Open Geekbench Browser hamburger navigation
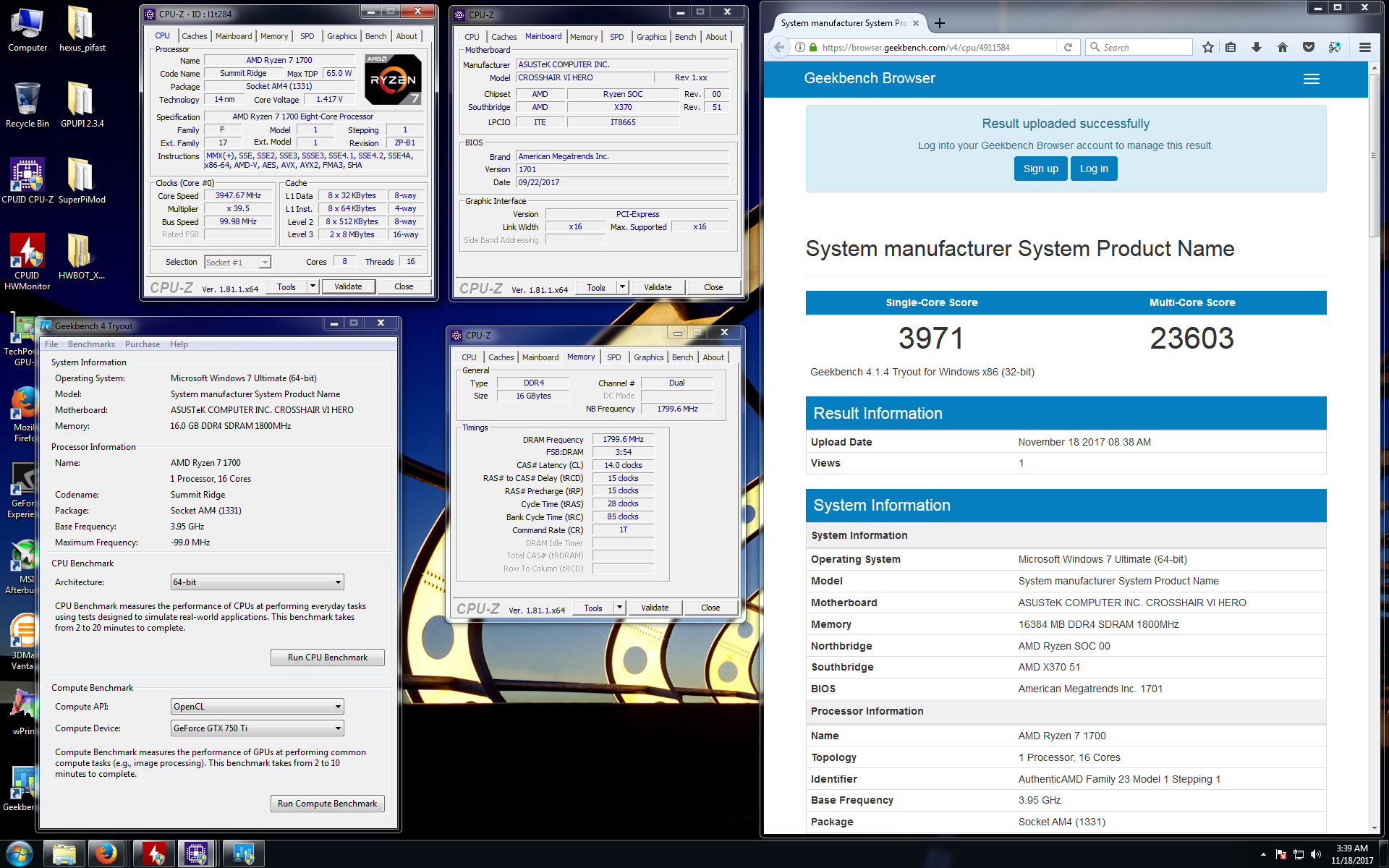This screenshot has width=1389, height=868. click(x=1312, y=79)
